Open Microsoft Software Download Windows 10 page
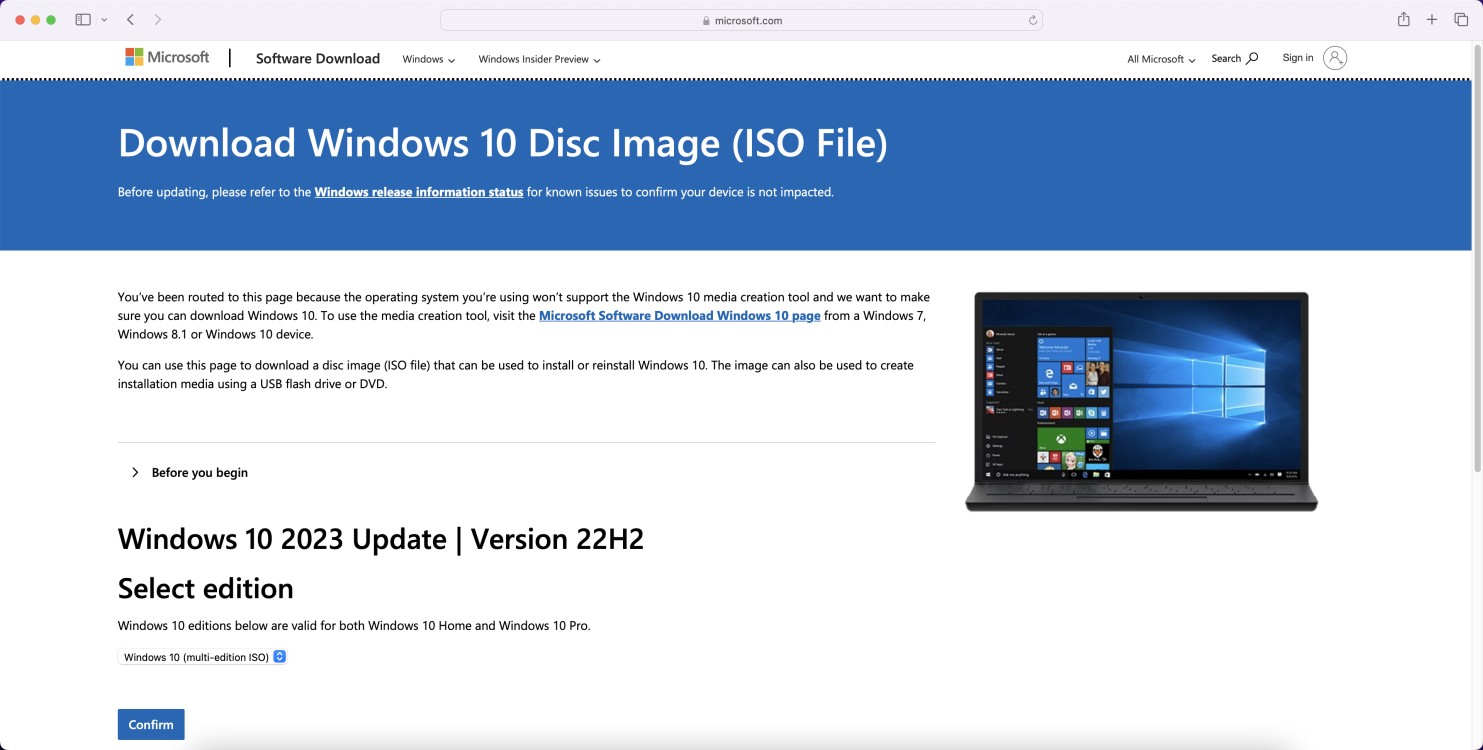The width and height of the screenshot is (1483, 750). [680, 315]
